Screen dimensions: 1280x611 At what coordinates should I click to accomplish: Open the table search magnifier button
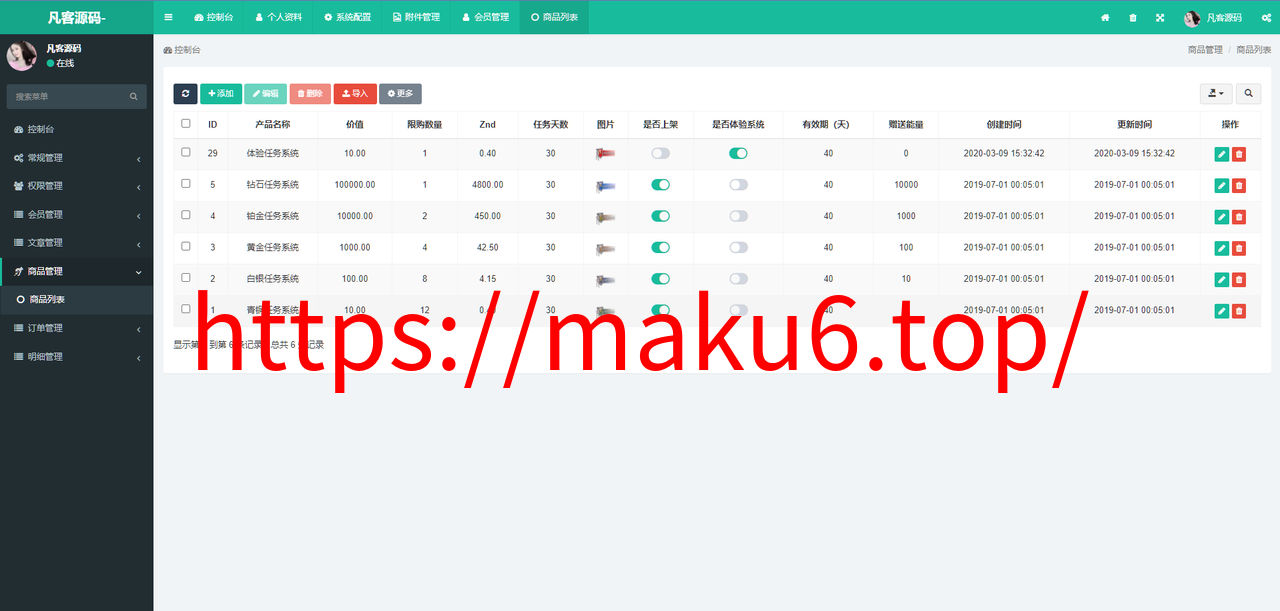(1248, 93)
